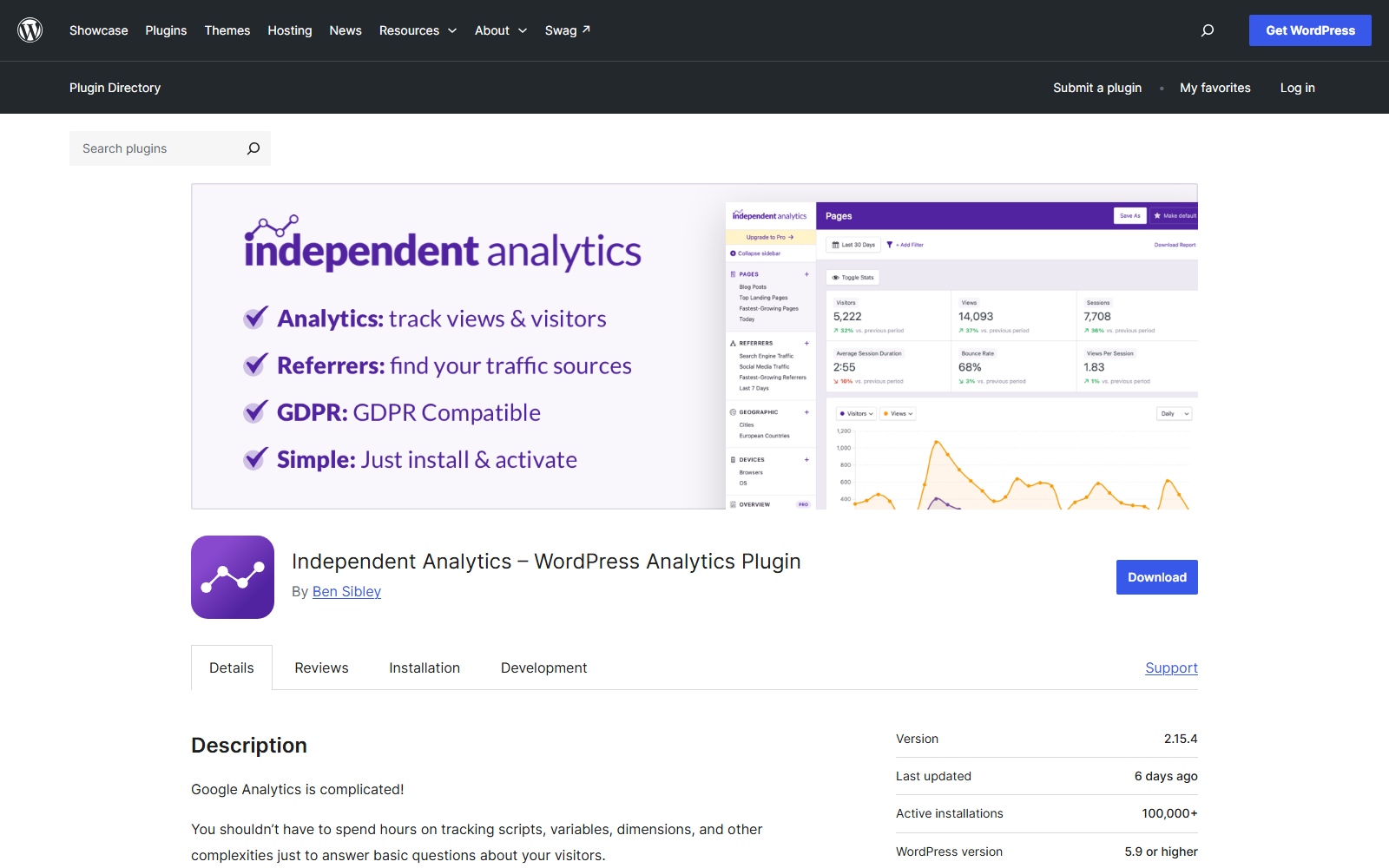This screenshot has height=868, width=1389.
Task: Expand the Resources dropdown menu
Action: point(418,30)
